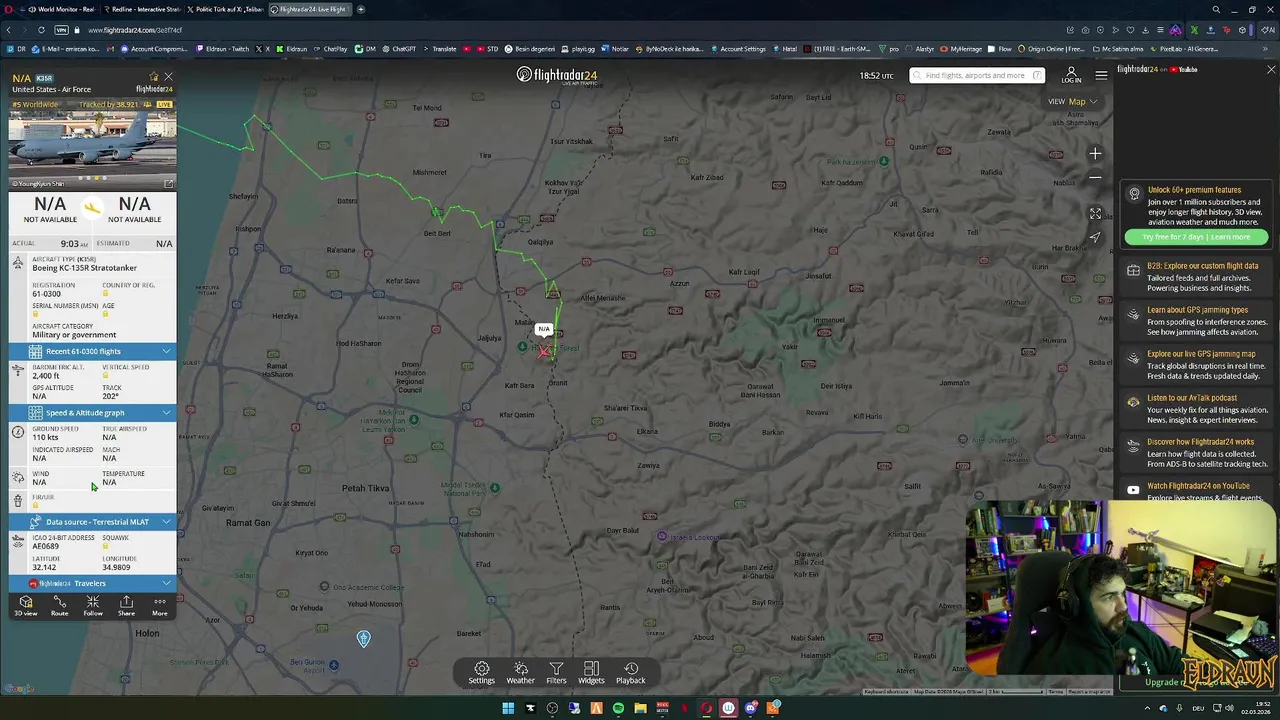Open B2B custom flight data promo

point(1197,277)
